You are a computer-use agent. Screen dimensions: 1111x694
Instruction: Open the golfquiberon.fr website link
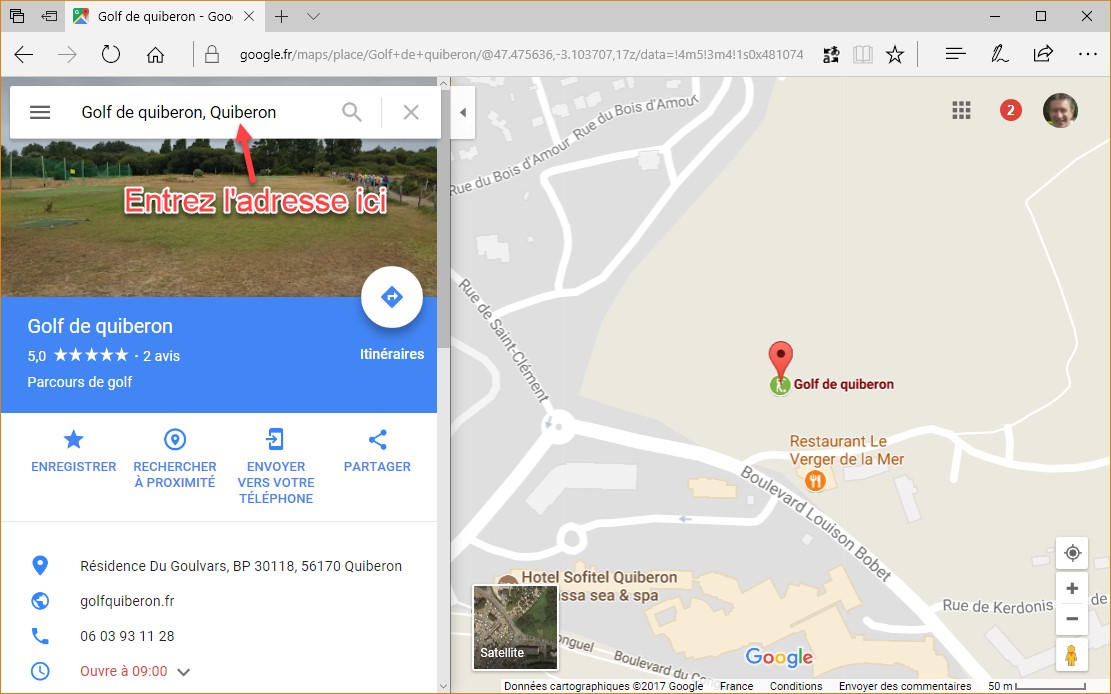pos(127,601)
